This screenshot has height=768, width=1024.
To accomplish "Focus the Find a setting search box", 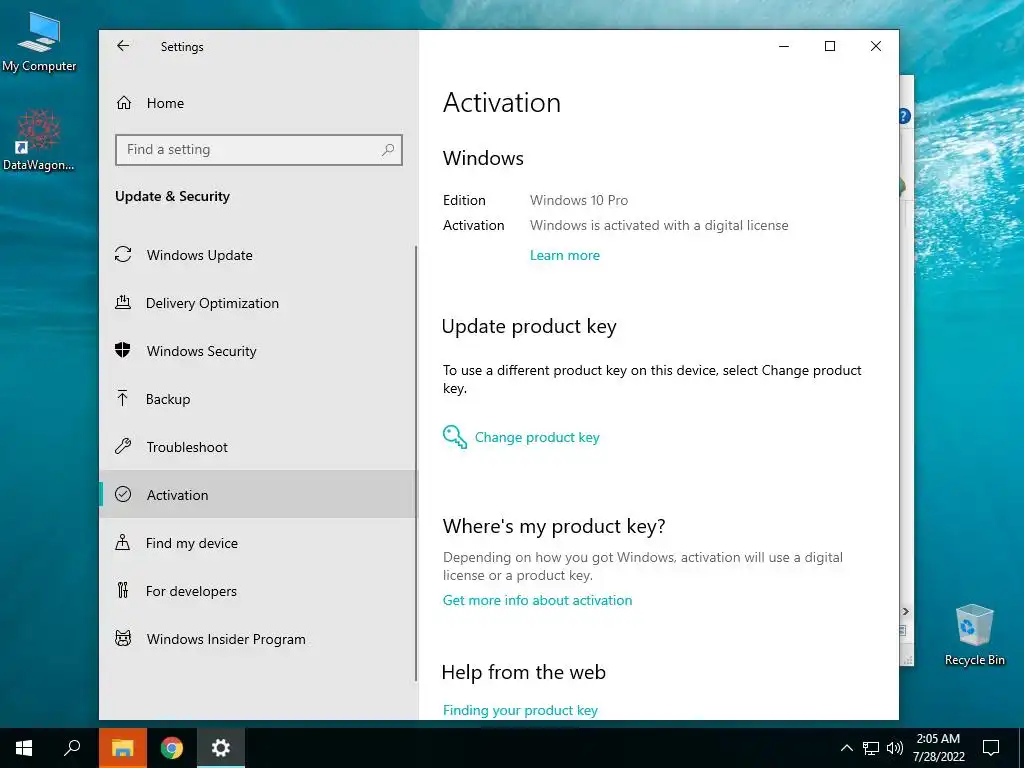I will (259, 150).
